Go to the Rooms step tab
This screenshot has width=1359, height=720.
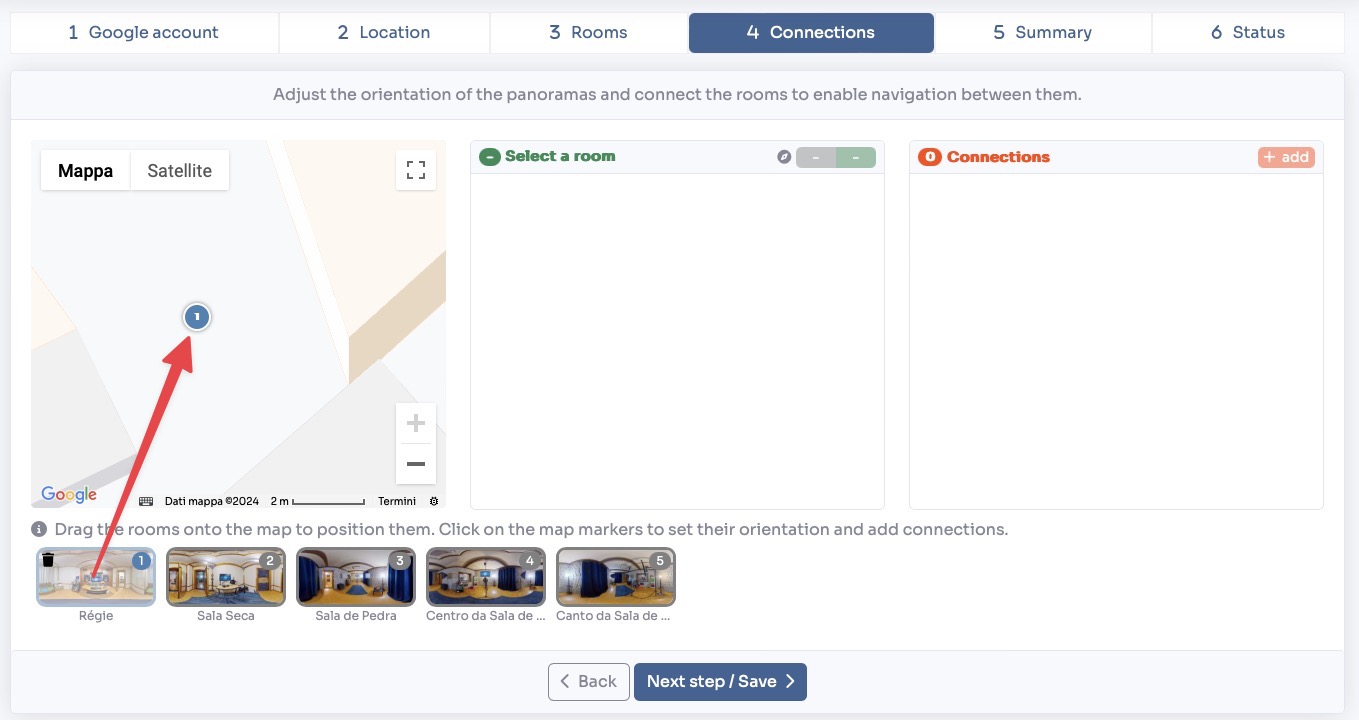tap(588, 33)
